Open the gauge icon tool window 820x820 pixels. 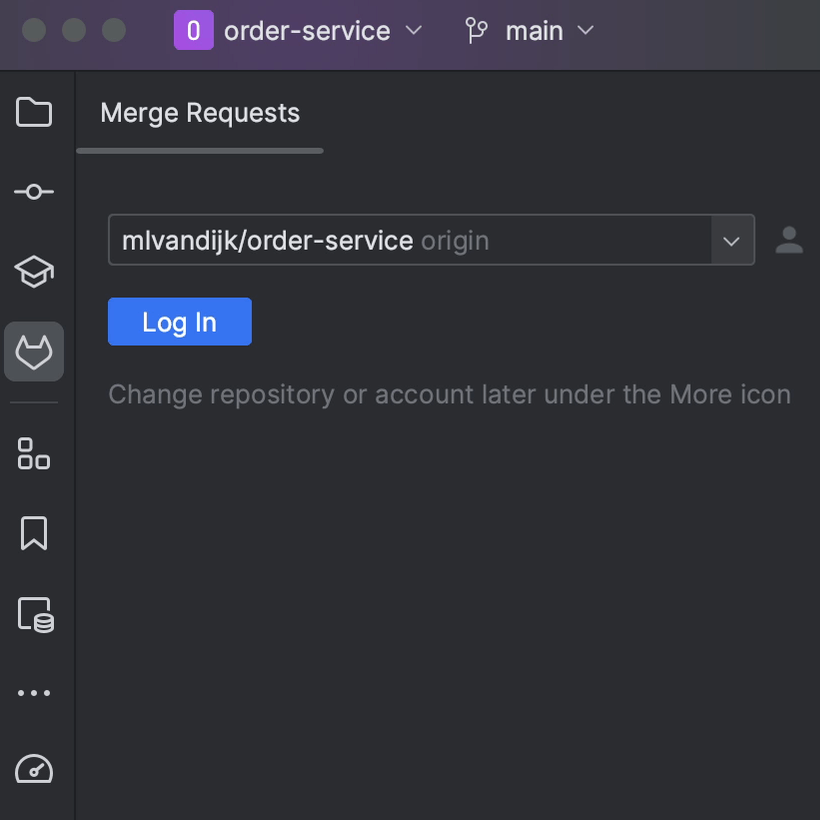pyautogui.click(x=34, y=768)
